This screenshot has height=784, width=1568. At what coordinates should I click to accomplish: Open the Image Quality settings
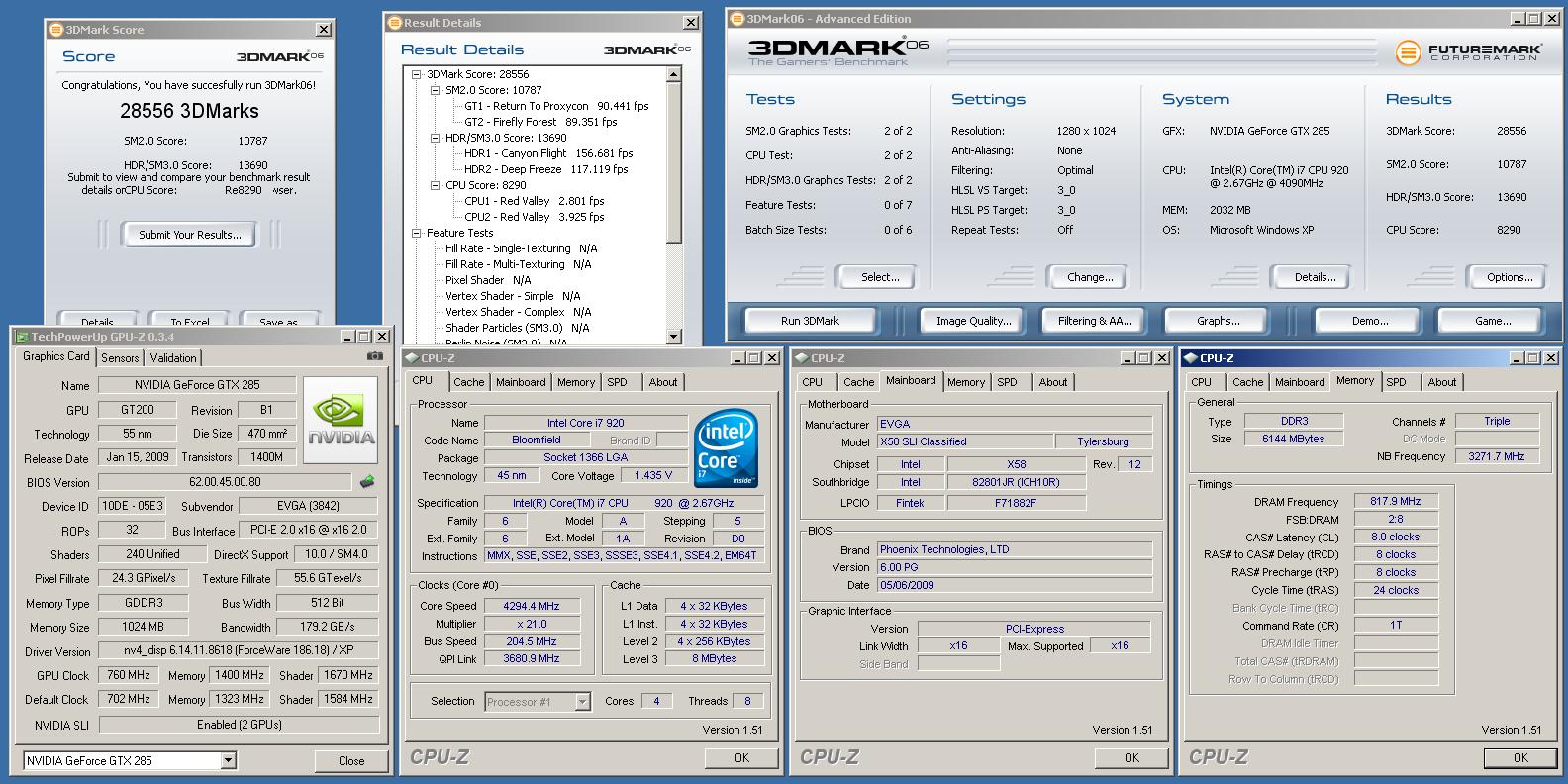tap(974, 321)
